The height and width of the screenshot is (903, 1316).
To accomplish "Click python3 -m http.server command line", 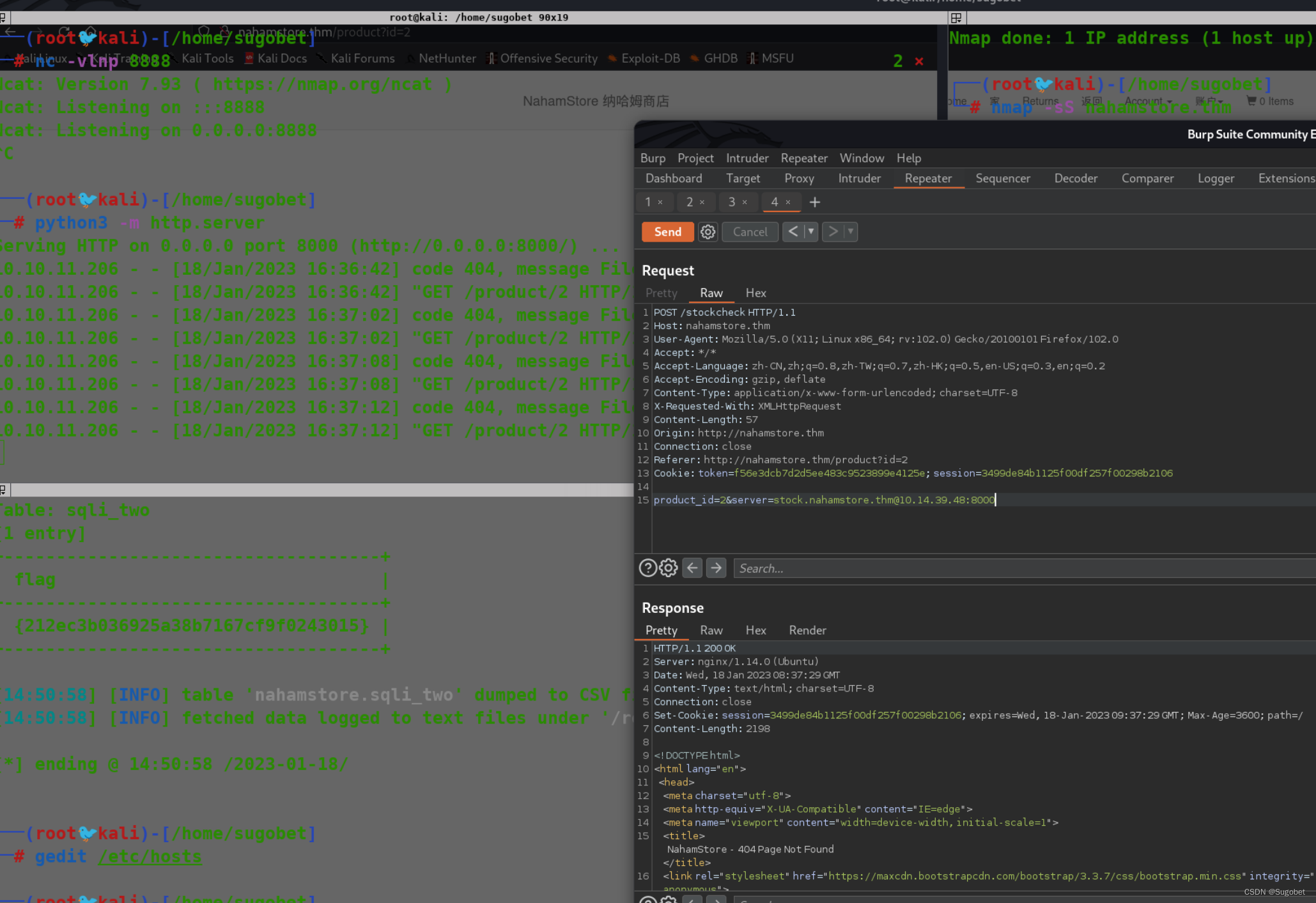I will (x=149, y=222).
